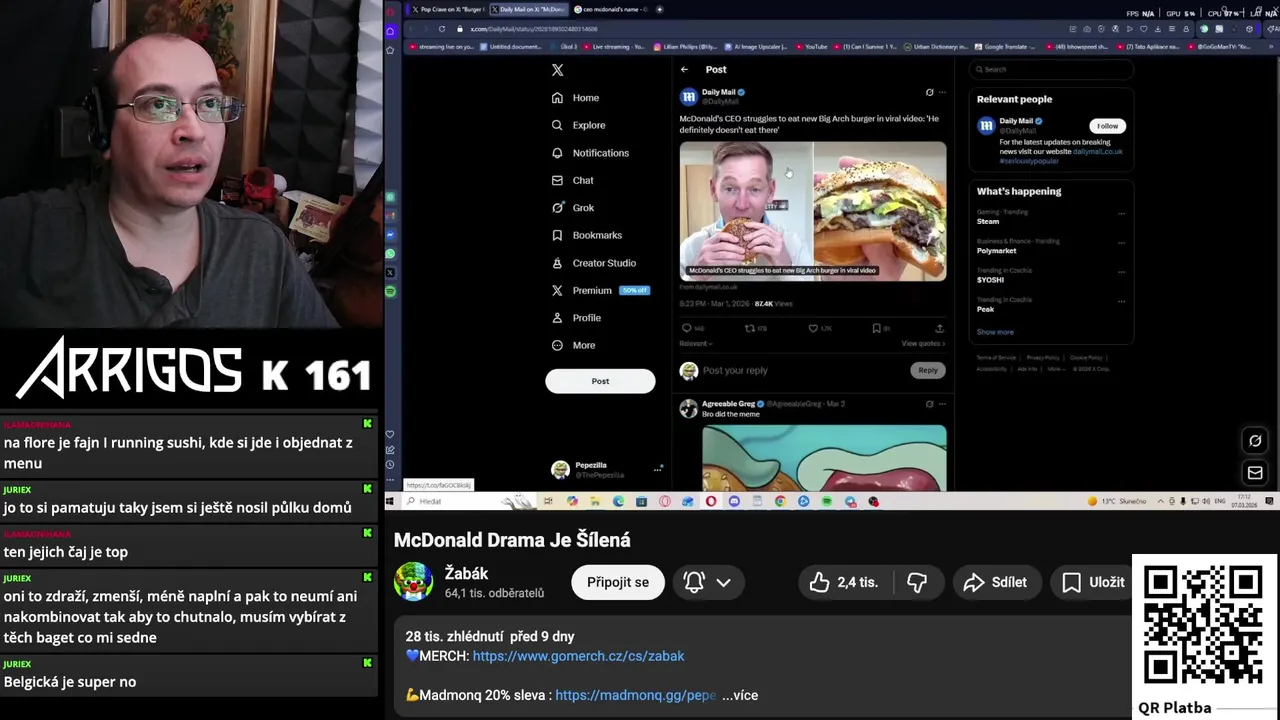1280x720 pixels.
Task: Open the YouTube bookmark in bookmarks bar
Action: (810, 47)
